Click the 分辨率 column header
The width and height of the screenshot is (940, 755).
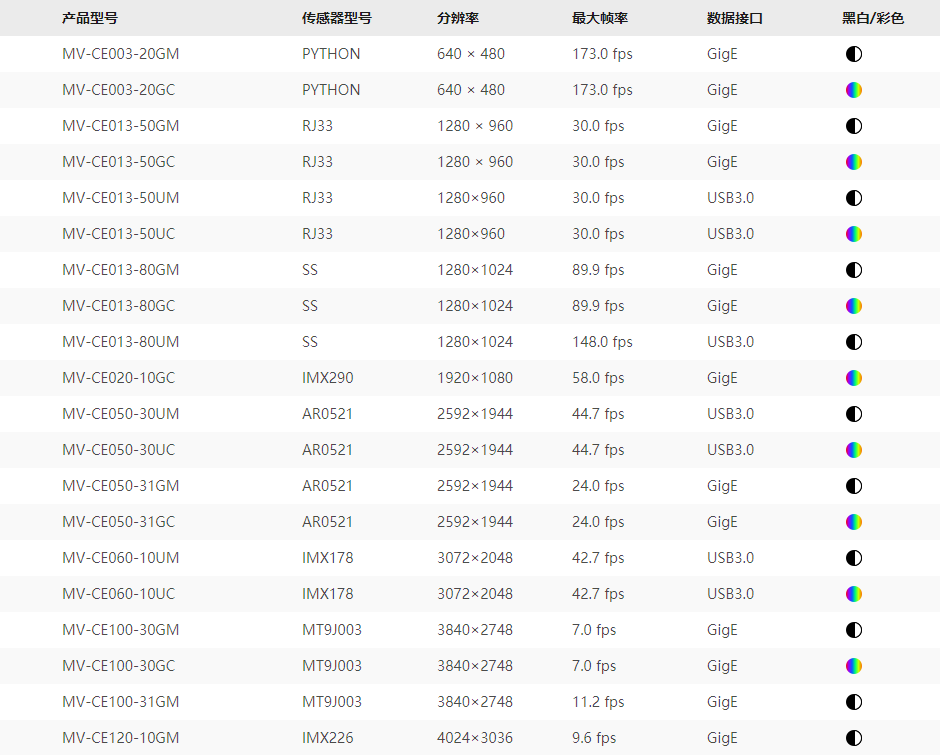coord(458,18)
